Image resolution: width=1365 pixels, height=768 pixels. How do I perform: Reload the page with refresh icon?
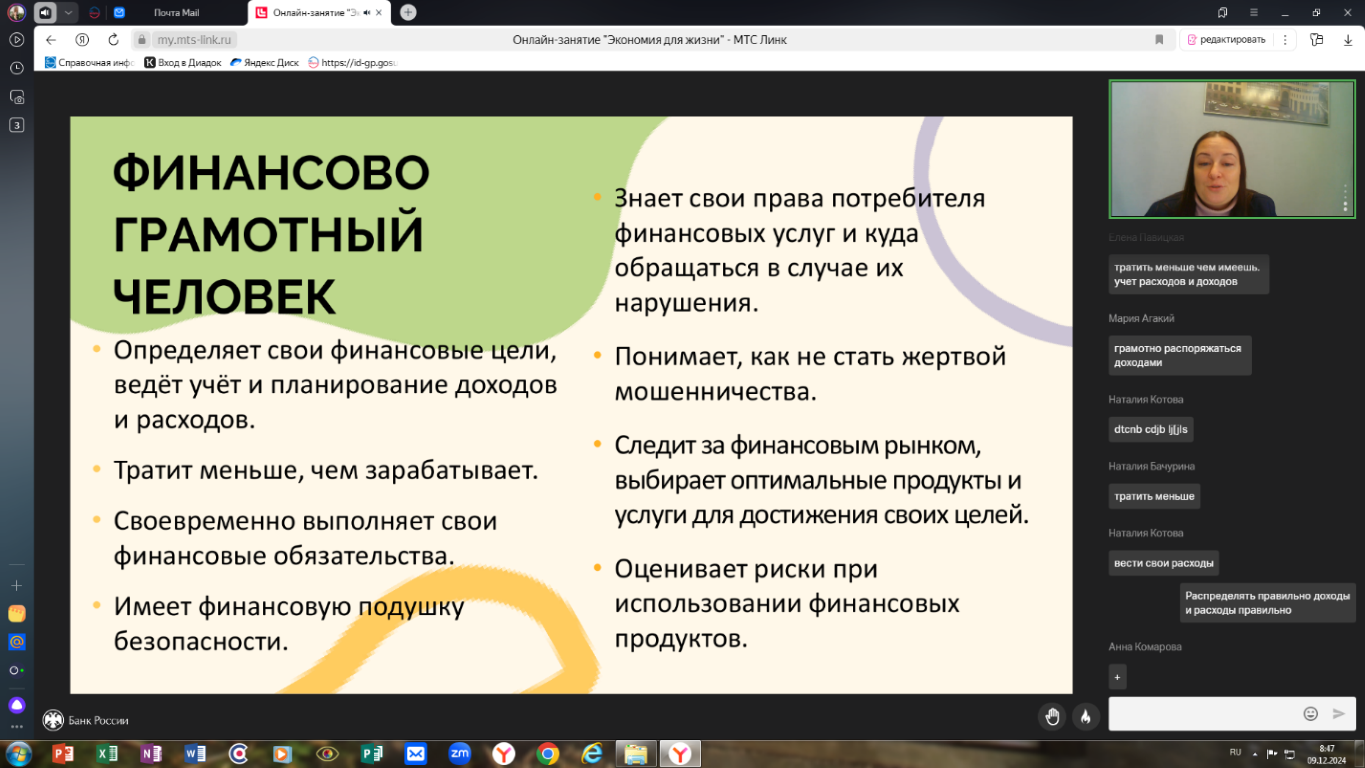(113, 40)
